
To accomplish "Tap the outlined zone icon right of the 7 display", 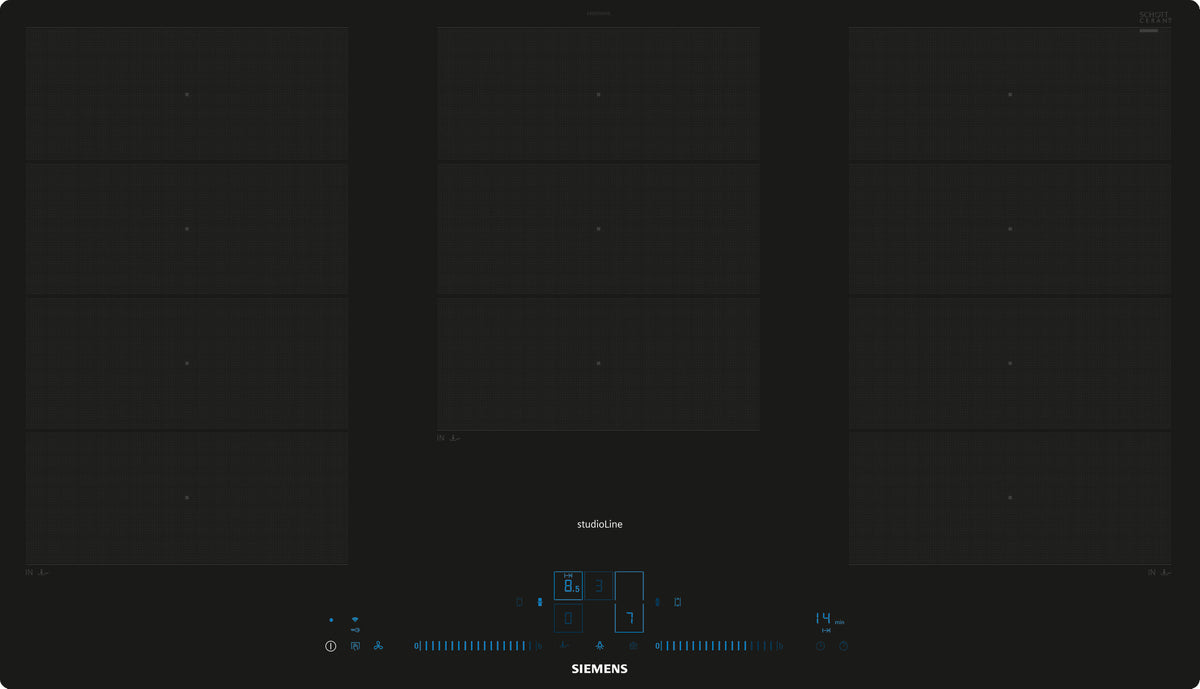I will [x=677, y=602].
